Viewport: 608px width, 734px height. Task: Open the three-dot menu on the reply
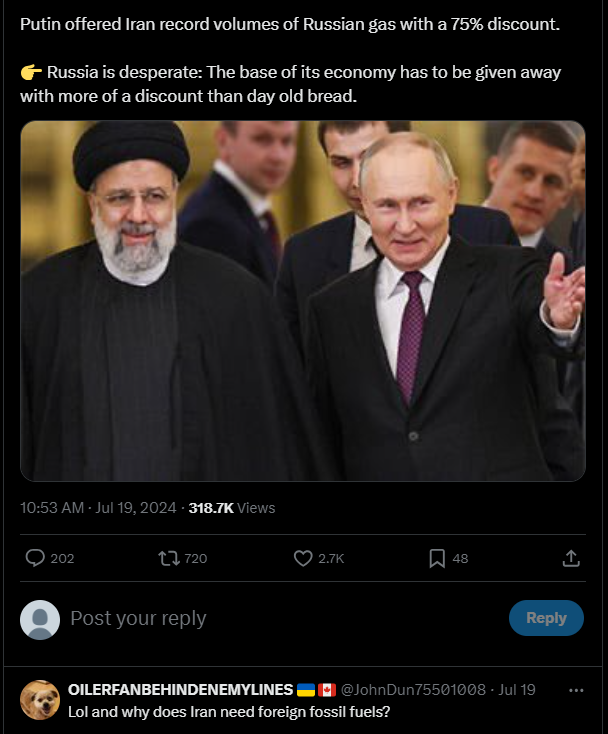576,690
